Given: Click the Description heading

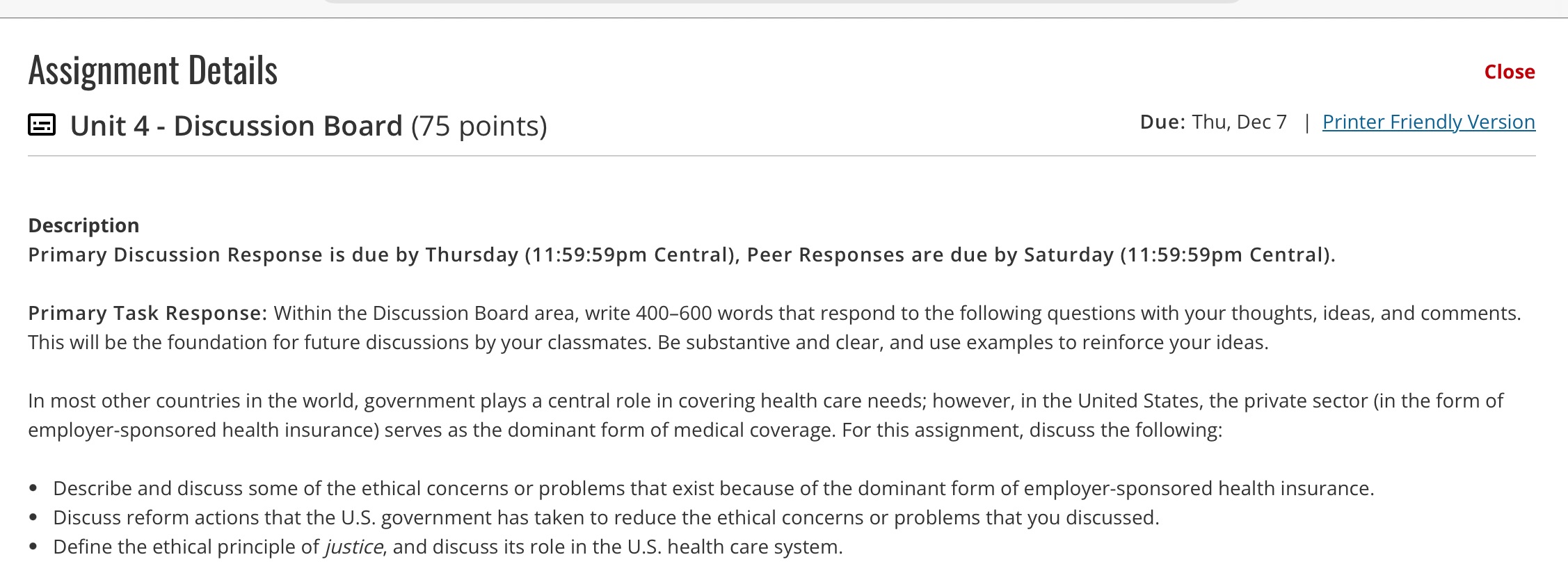Looking at the screenshot, I should tap(83, 225).
